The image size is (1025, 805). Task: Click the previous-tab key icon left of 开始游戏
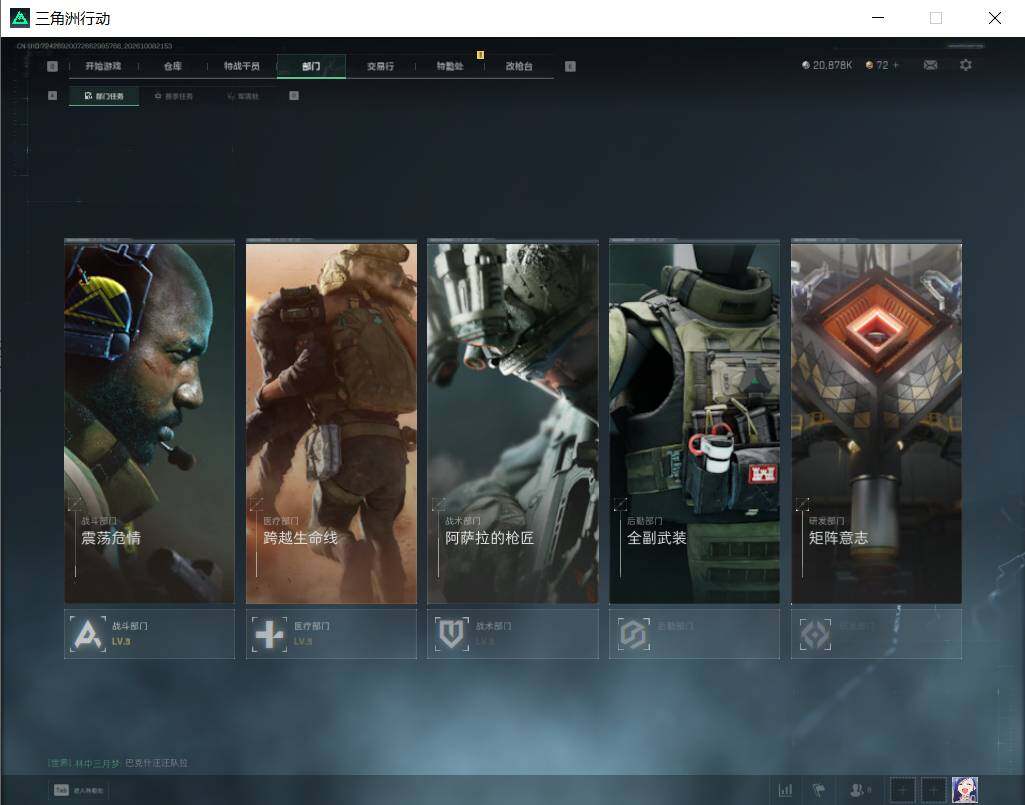[53, 66]
